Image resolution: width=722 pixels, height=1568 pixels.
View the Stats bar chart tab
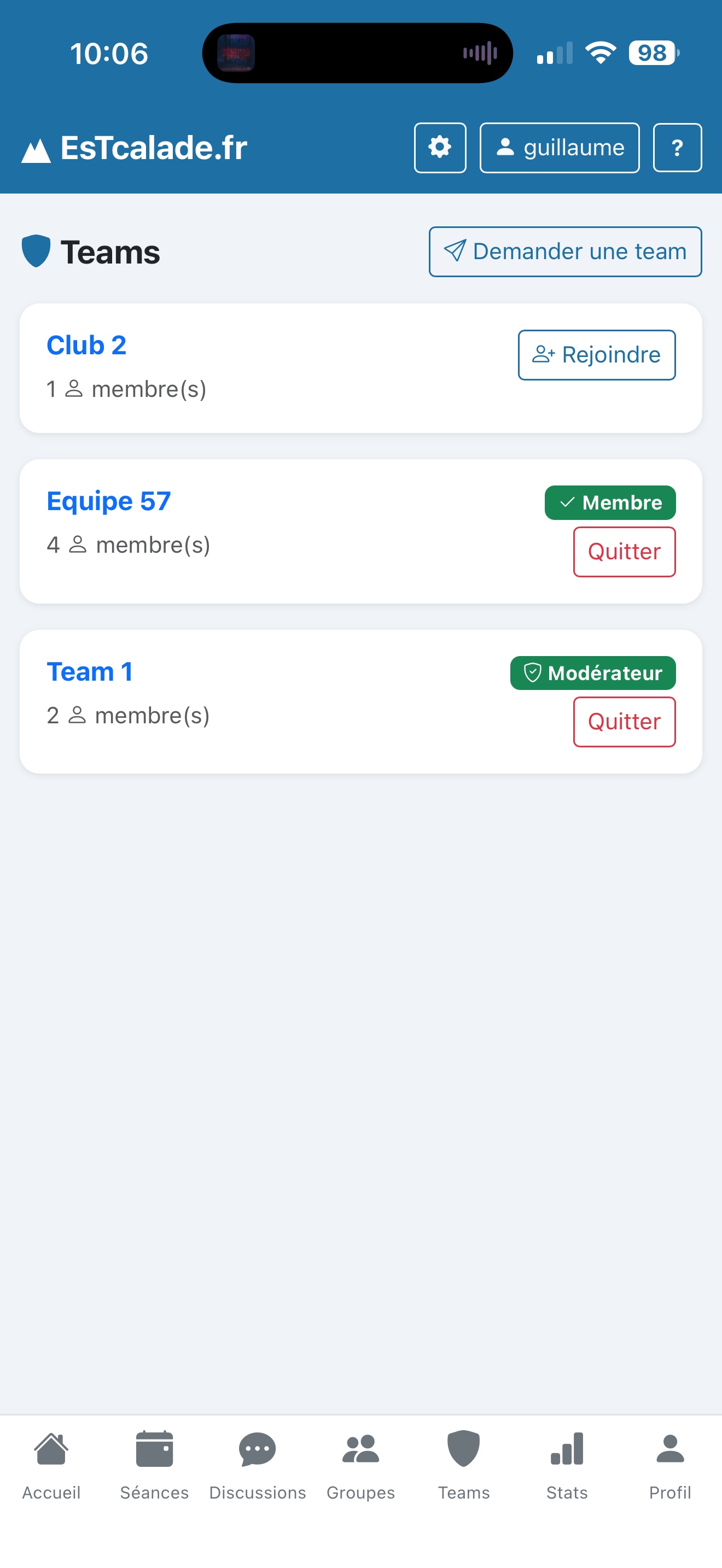coord(567,1465)
